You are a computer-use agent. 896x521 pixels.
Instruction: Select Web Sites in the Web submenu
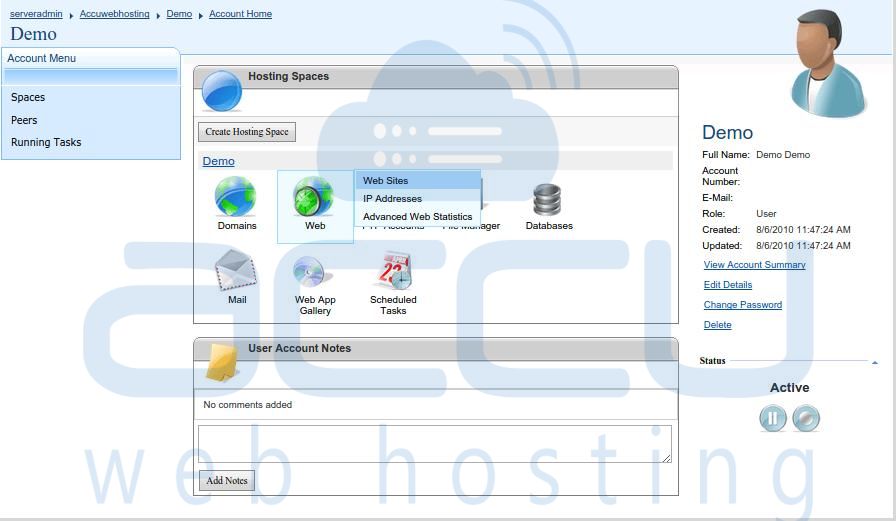418,181
